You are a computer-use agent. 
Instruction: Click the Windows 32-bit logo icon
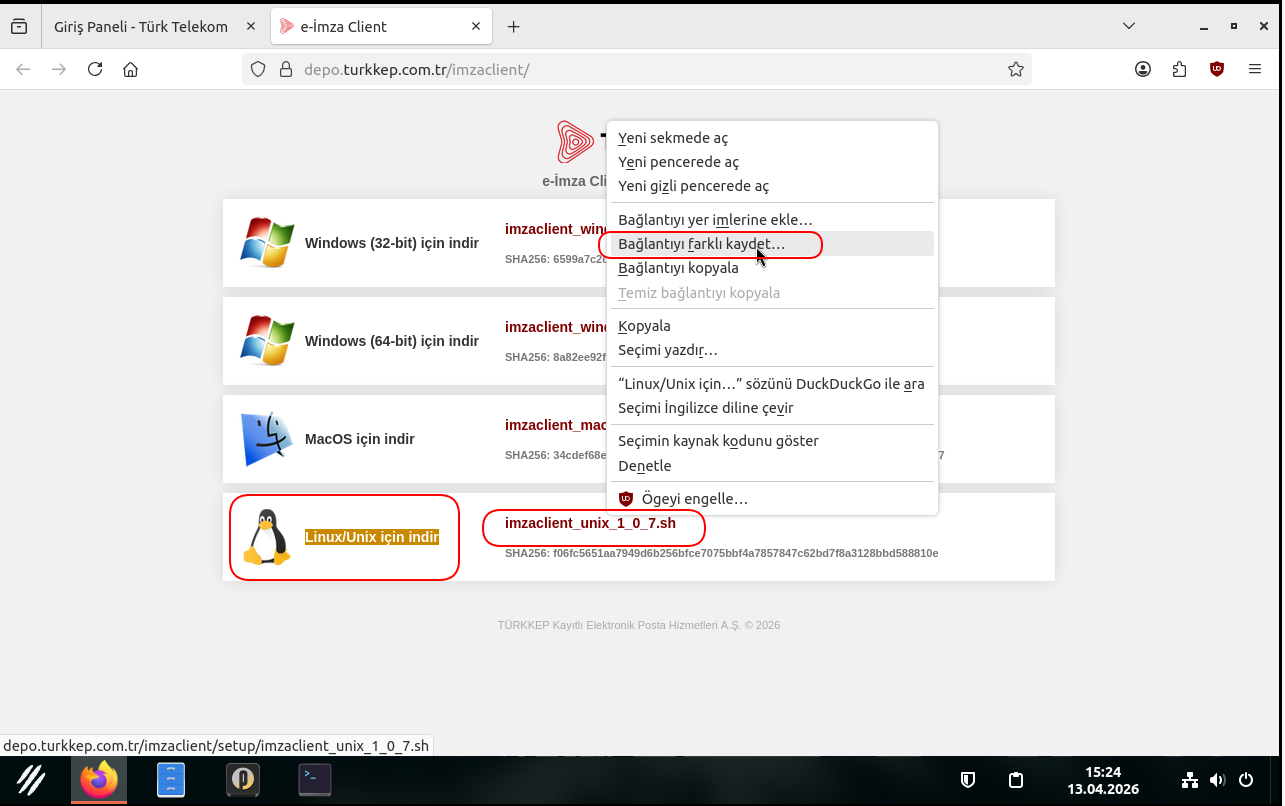pyautogui.click(x=267, y=243)
